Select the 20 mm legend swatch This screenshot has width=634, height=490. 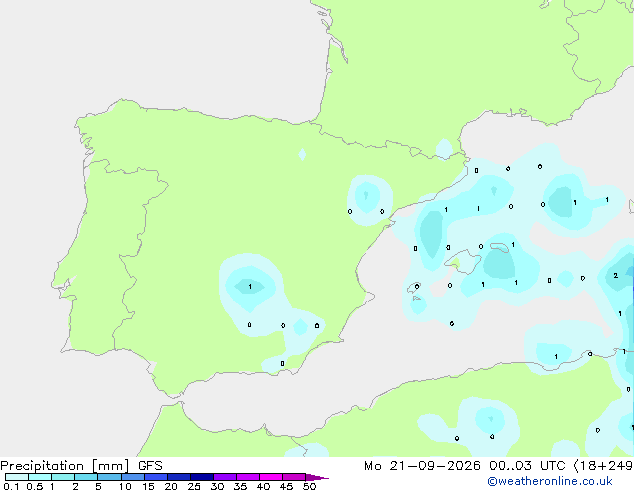[179, 477]
